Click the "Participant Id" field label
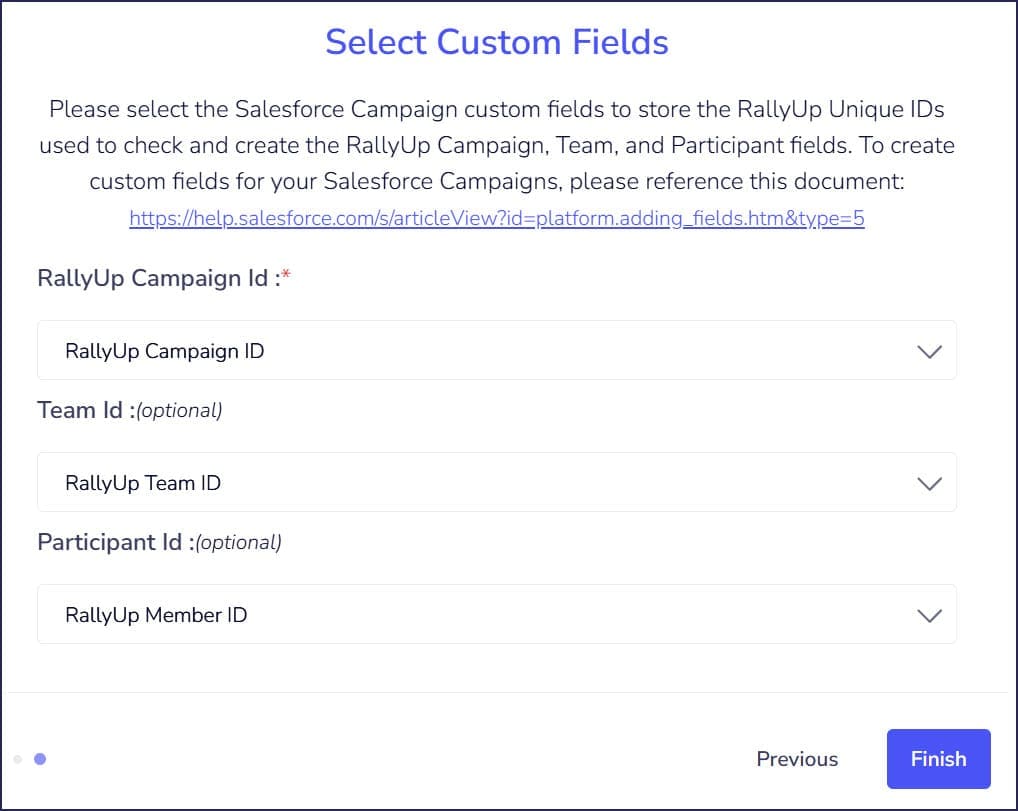 click(110, 542)
